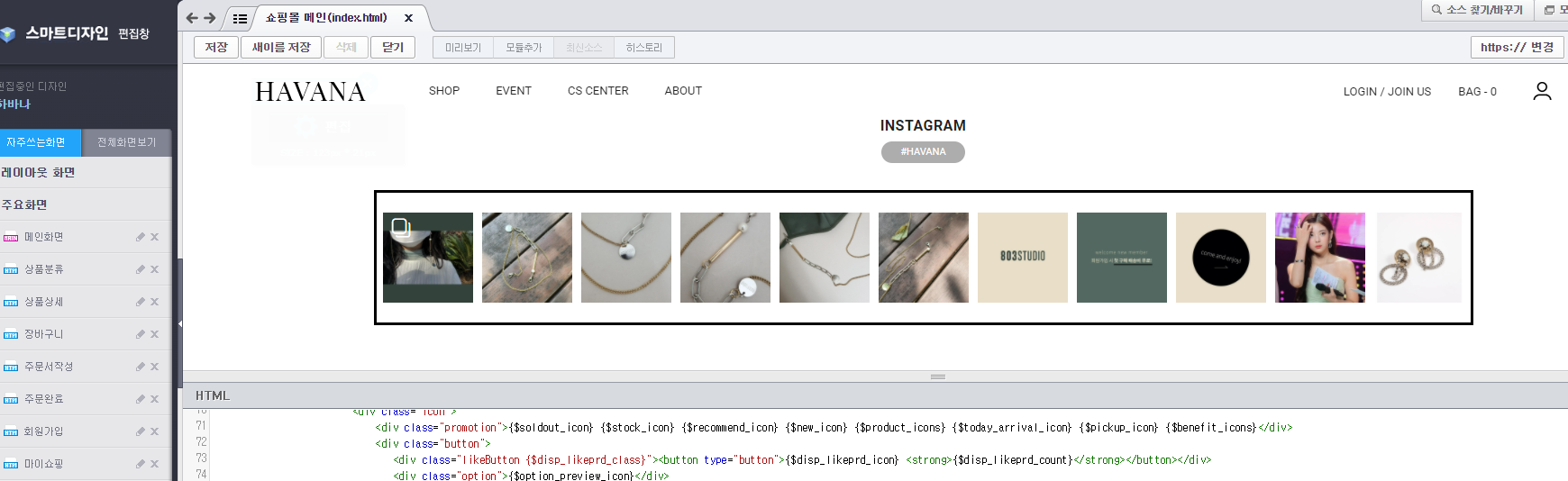The width and height of the screenshot is (1568, 481).
Task: Click the 저장 button
Action: point(216,47)
